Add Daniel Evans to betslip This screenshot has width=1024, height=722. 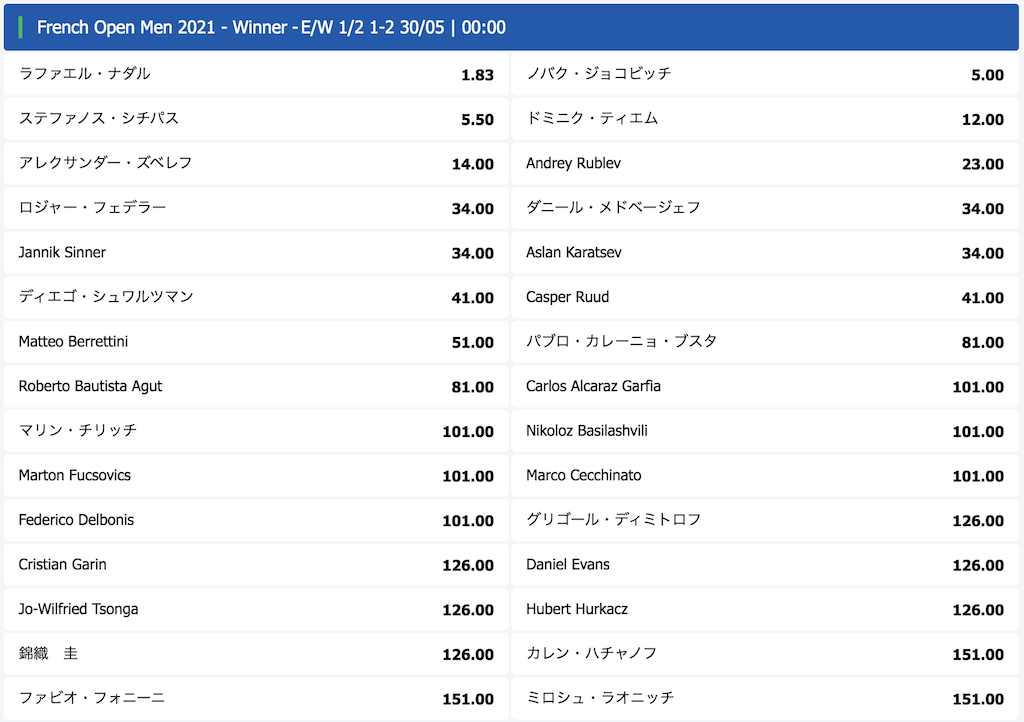coord(765,565)
